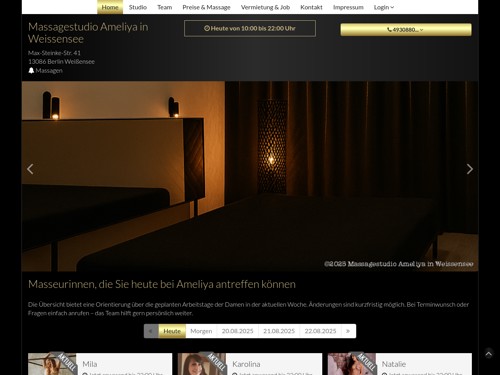The height and width of the screenshot is (375, 500).
Task: Click the name Mila
Action: (x=90, y=364)
